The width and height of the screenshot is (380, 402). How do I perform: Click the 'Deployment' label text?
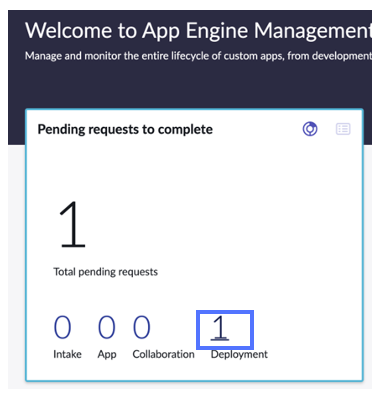[x=239, y=354]
